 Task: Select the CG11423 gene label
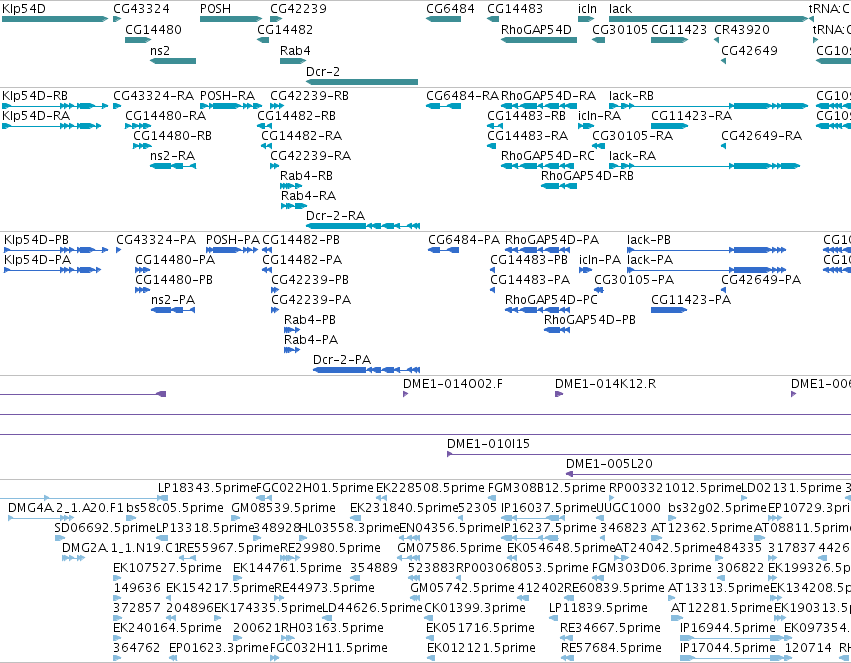679,29
